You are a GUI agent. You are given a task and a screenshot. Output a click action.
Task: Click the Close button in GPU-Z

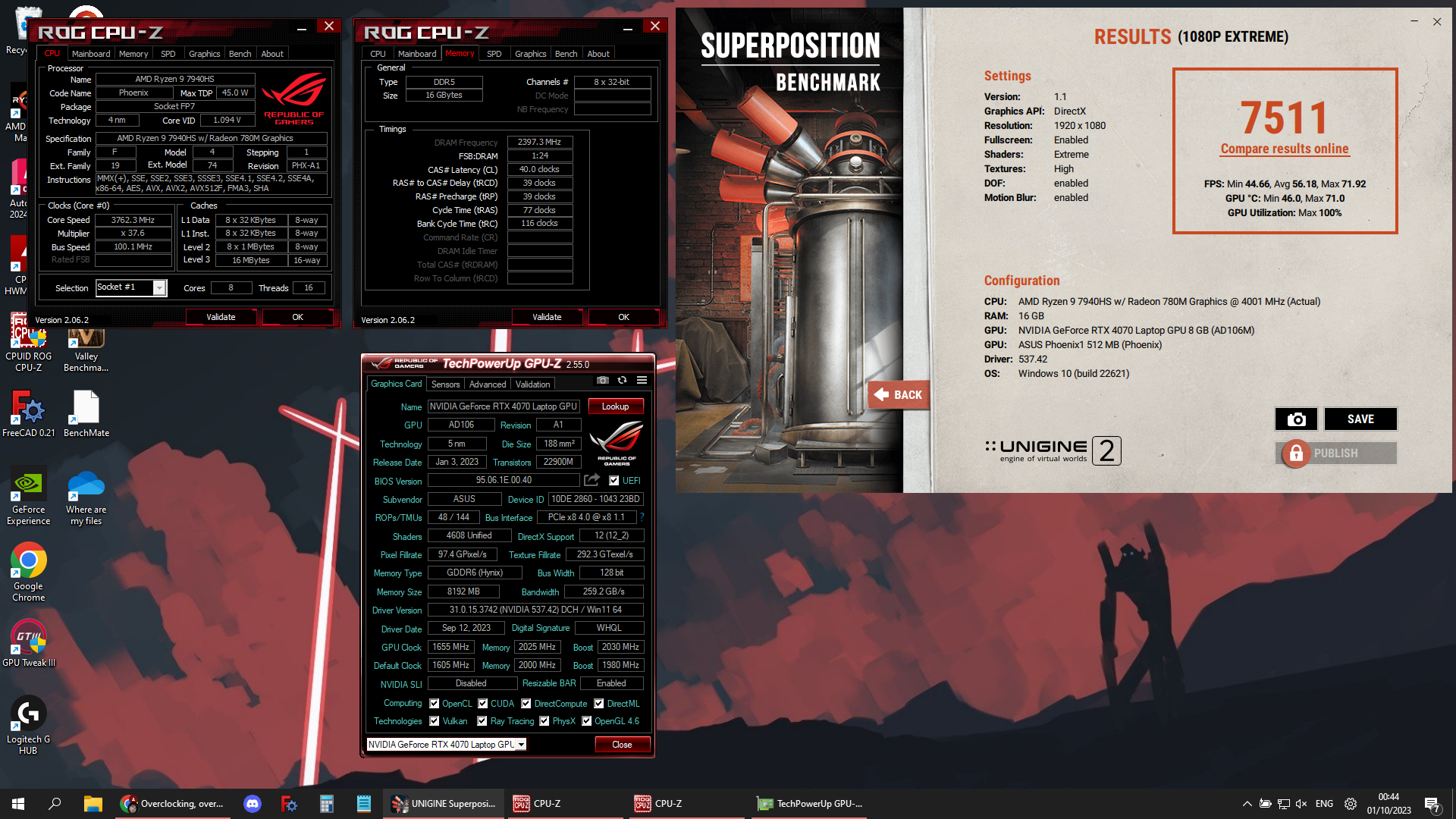pyautogui.click(x=622, y=745)
